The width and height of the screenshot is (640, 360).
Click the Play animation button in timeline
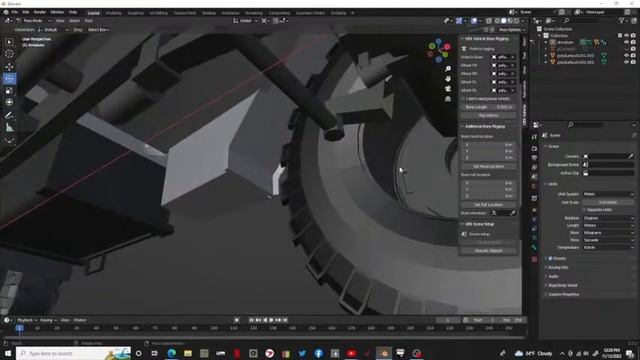point(271,320)
